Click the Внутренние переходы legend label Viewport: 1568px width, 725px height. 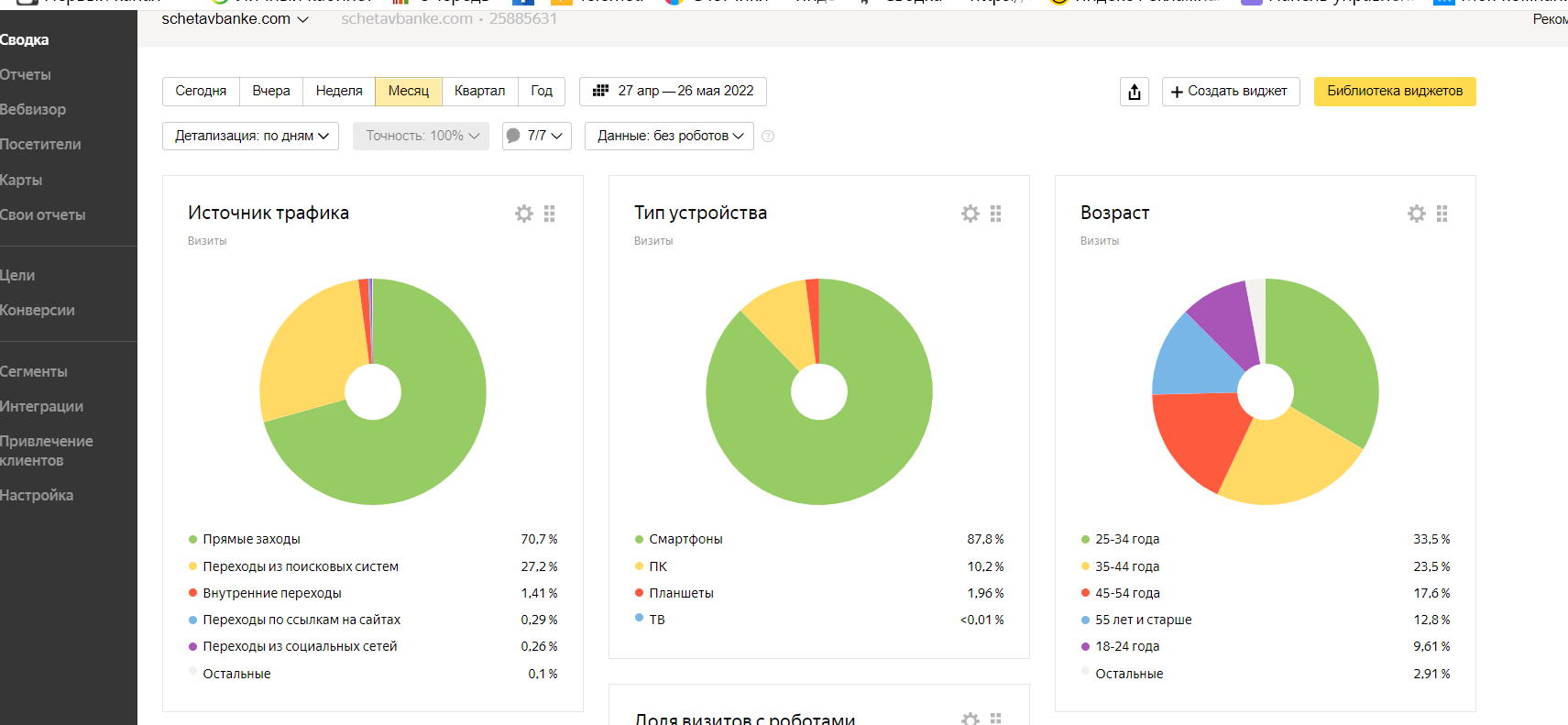[x=272, y=593]
